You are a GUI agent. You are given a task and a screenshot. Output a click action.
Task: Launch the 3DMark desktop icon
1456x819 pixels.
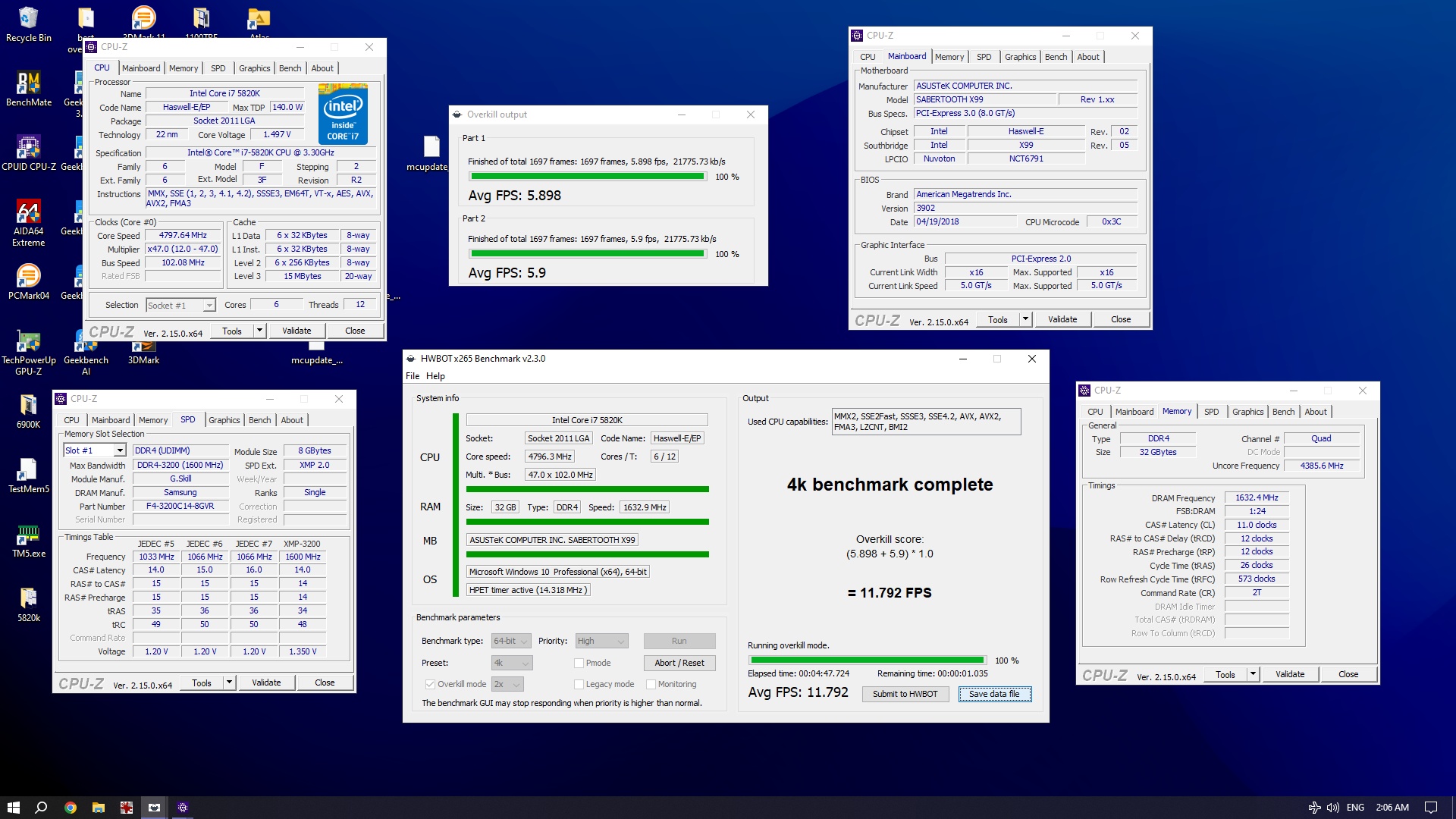click(x=143, y=352)
